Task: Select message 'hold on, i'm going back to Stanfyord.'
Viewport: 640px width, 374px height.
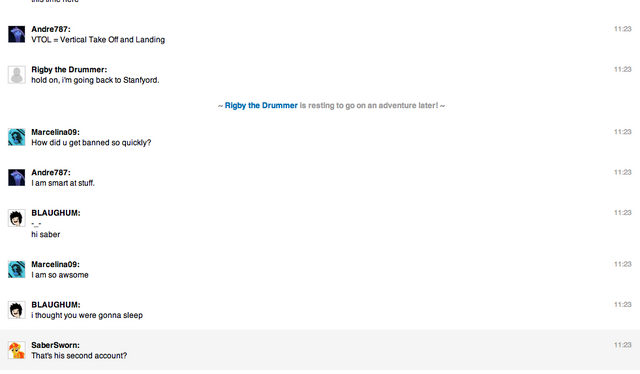Action: tap(96, 80)
